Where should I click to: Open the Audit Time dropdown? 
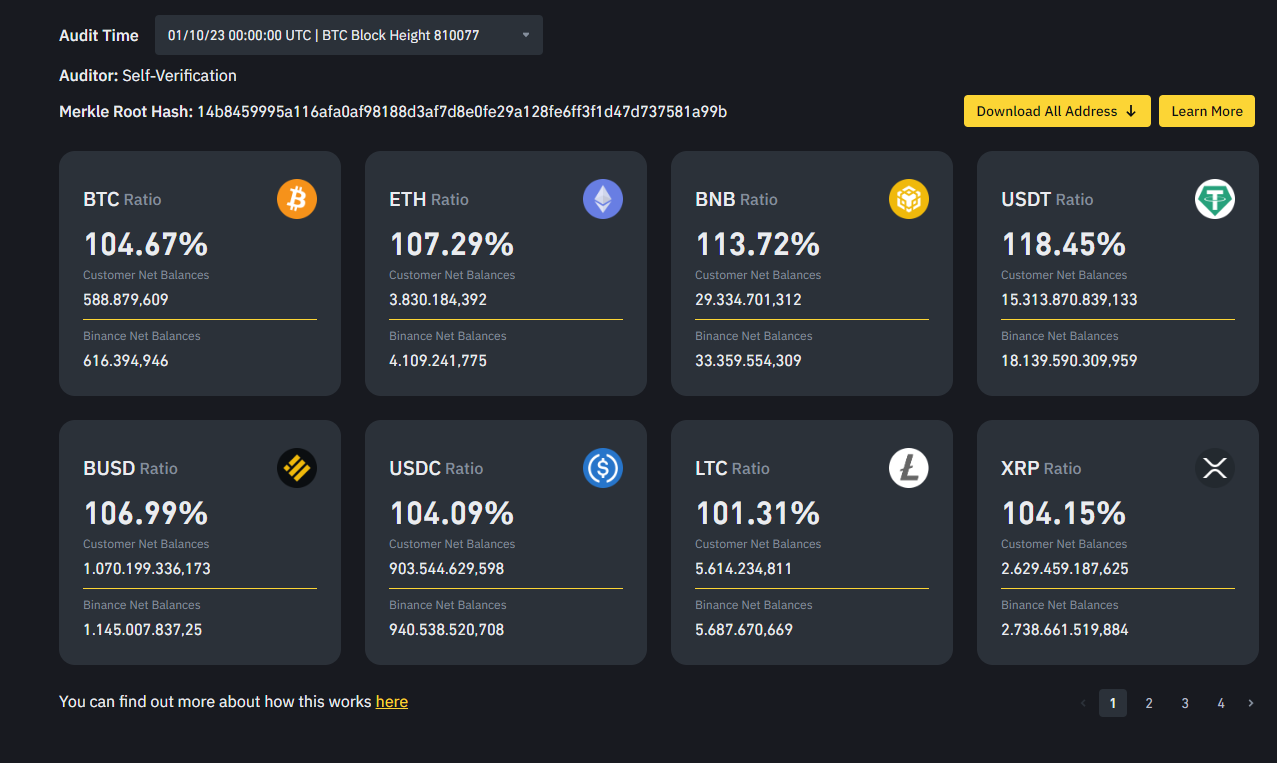pyautogui.click(x=348, y=35)
